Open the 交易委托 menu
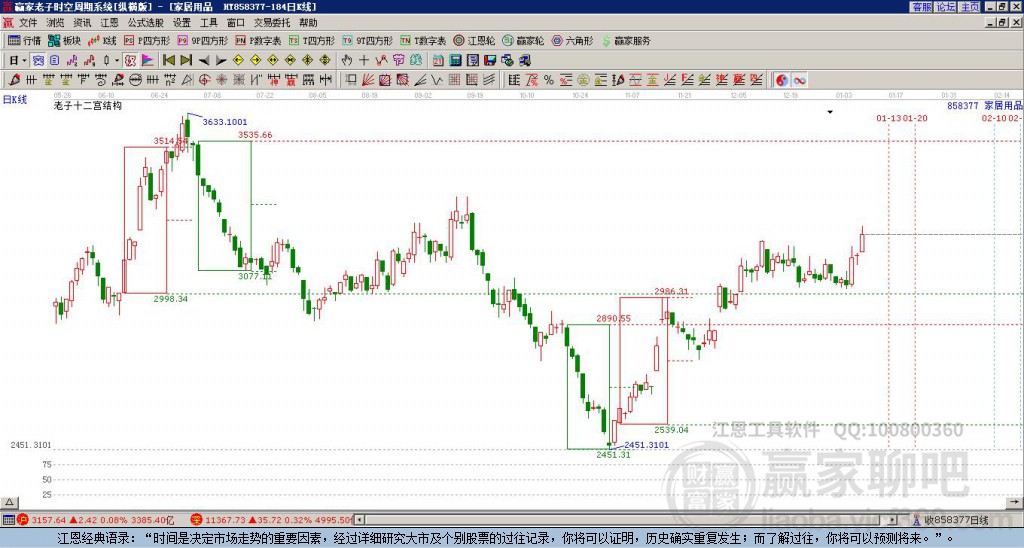This screenshot has height=548, width=1024. pos(272,23)
